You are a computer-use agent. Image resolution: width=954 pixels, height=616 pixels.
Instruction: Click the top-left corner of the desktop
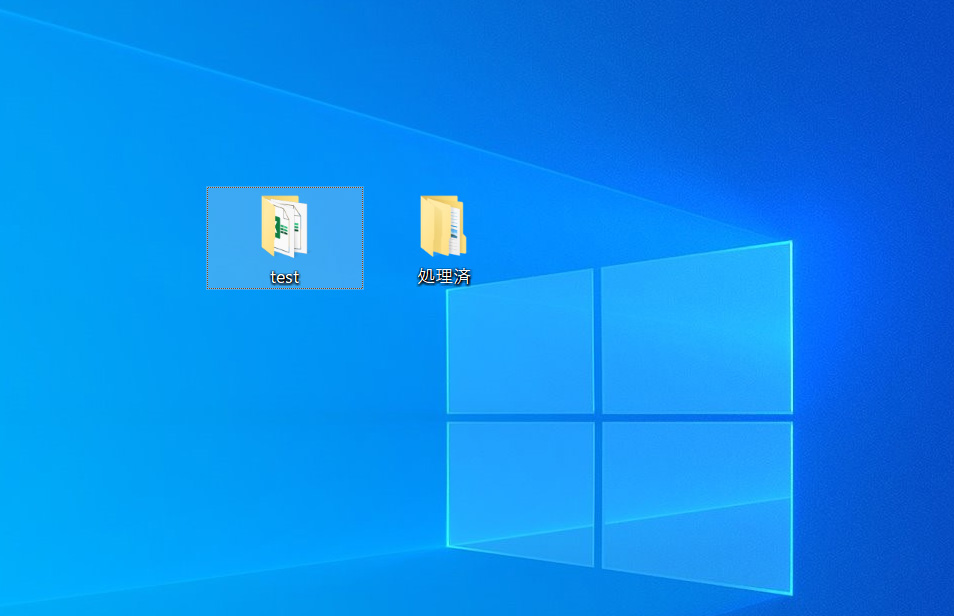(4, 4)
